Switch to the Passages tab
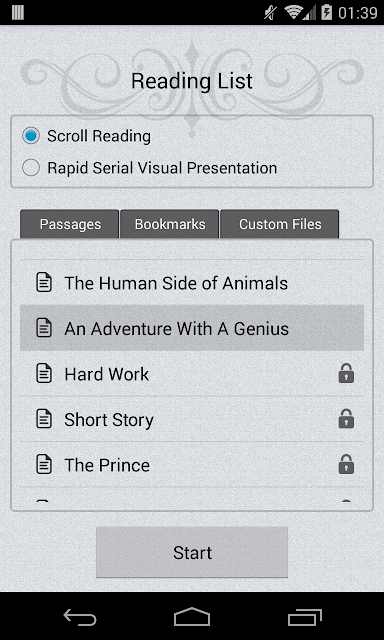 coord(70,224)
